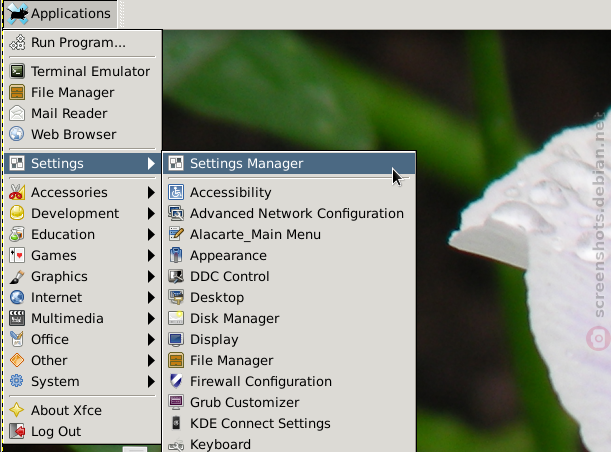Expand the Other submenu arrow

point(151,360)
